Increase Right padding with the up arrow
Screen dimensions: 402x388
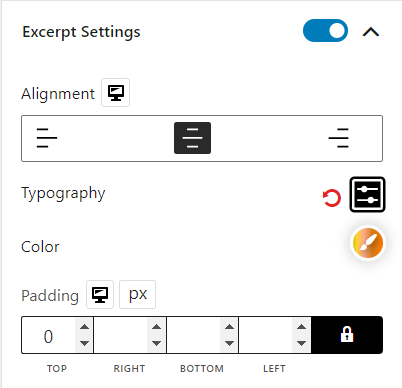[x=156, y=327]
